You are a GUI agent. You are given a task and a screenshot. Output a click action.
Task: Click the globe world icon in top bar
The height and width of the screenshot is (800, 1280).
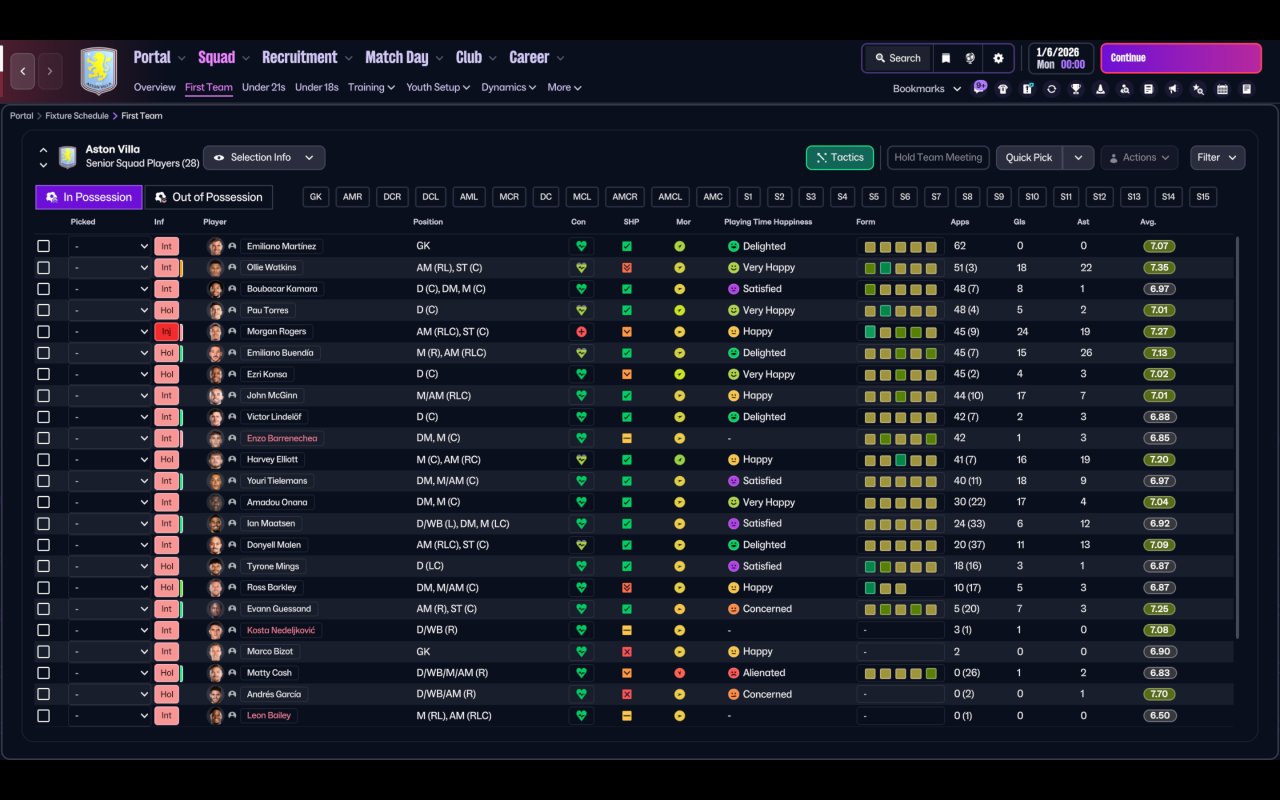point(970,58)
